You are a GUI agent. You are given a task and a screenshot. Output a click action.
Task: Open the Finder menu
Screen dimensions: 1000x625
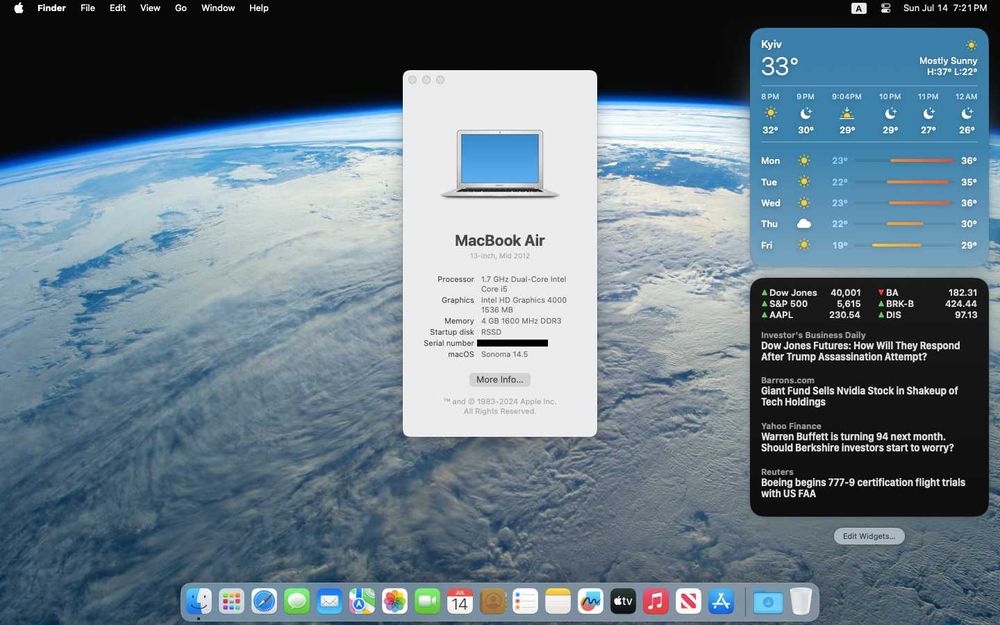coord(52,8)
